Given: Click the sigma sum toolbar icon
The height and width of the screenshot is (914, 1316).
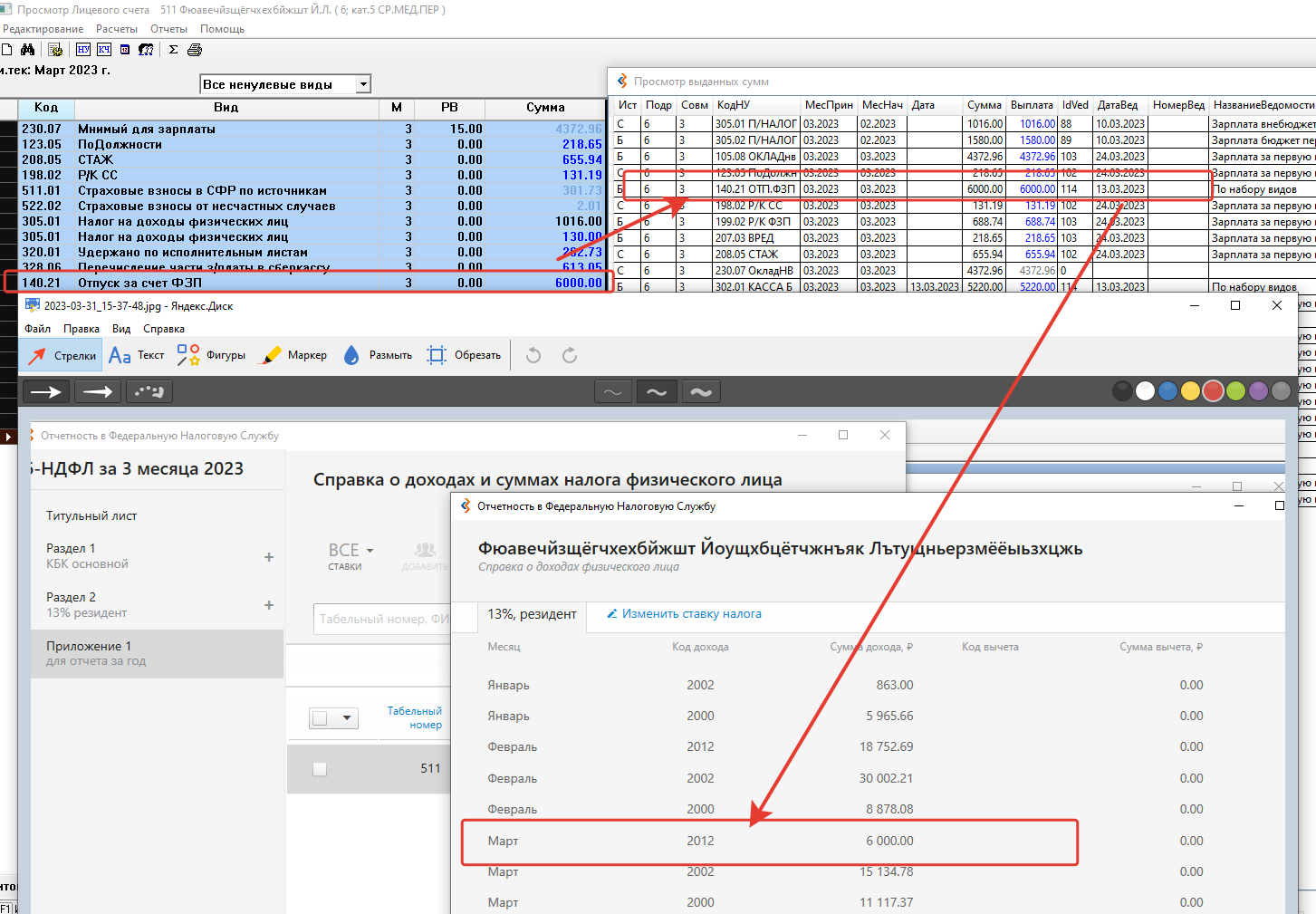Looking at the screenshot, I should [x=173, y=50].
